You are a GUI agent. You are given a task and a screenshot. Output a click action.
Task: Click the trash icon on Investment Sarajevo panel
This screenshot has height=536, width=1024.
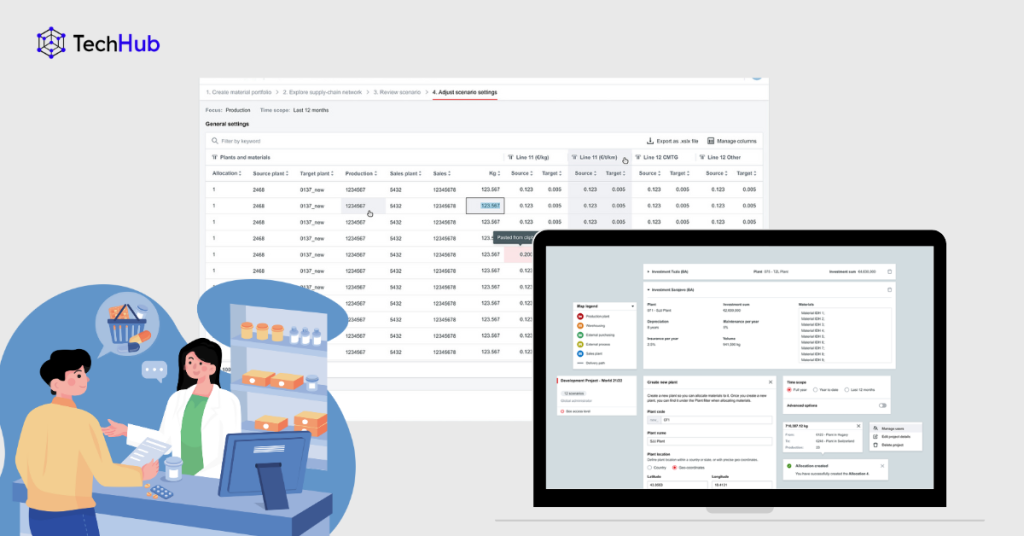[x=889, y=289]
